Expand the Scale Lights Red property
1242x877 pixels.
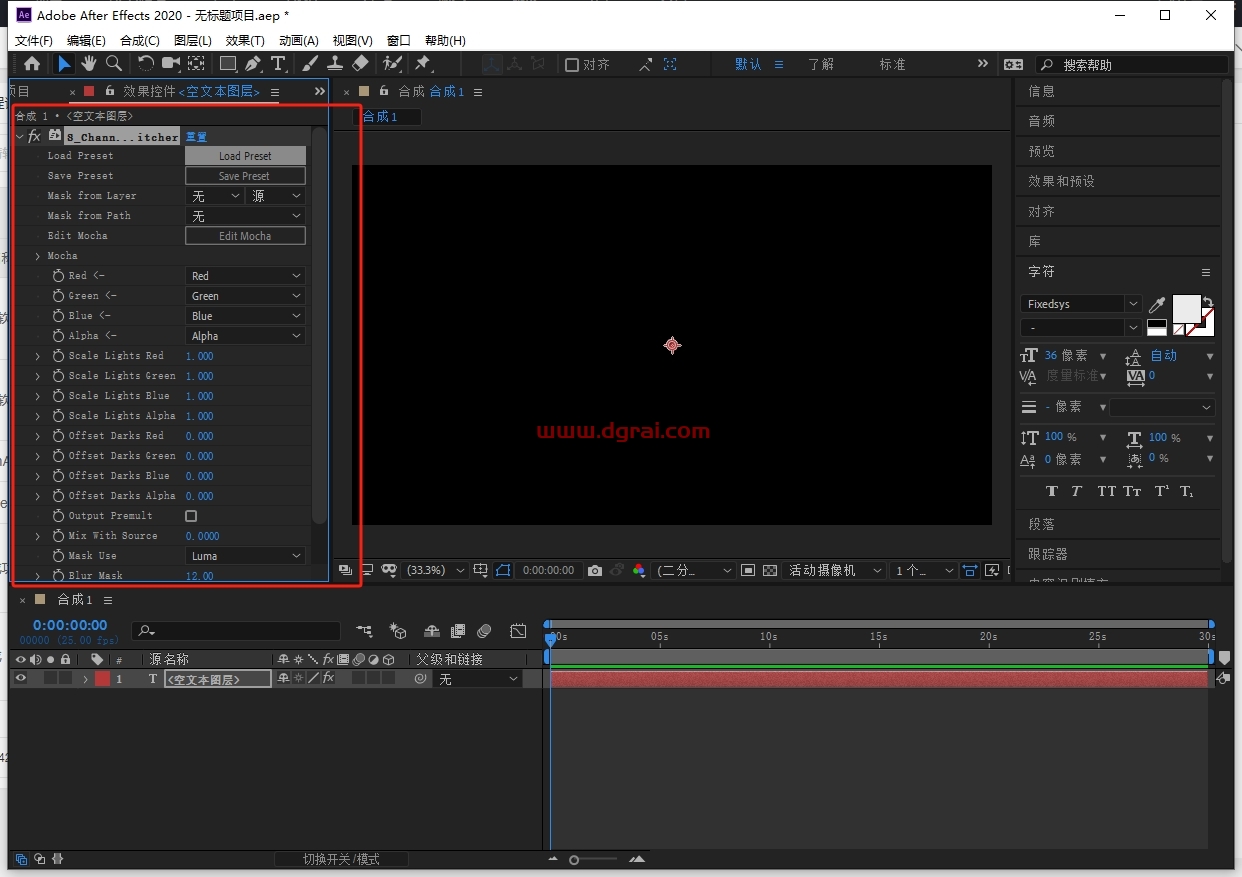(38, 356)
